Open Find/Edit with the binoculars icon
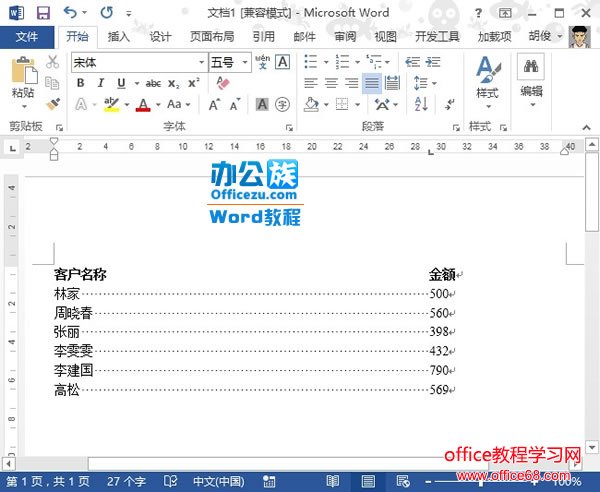 click(531, 66)
